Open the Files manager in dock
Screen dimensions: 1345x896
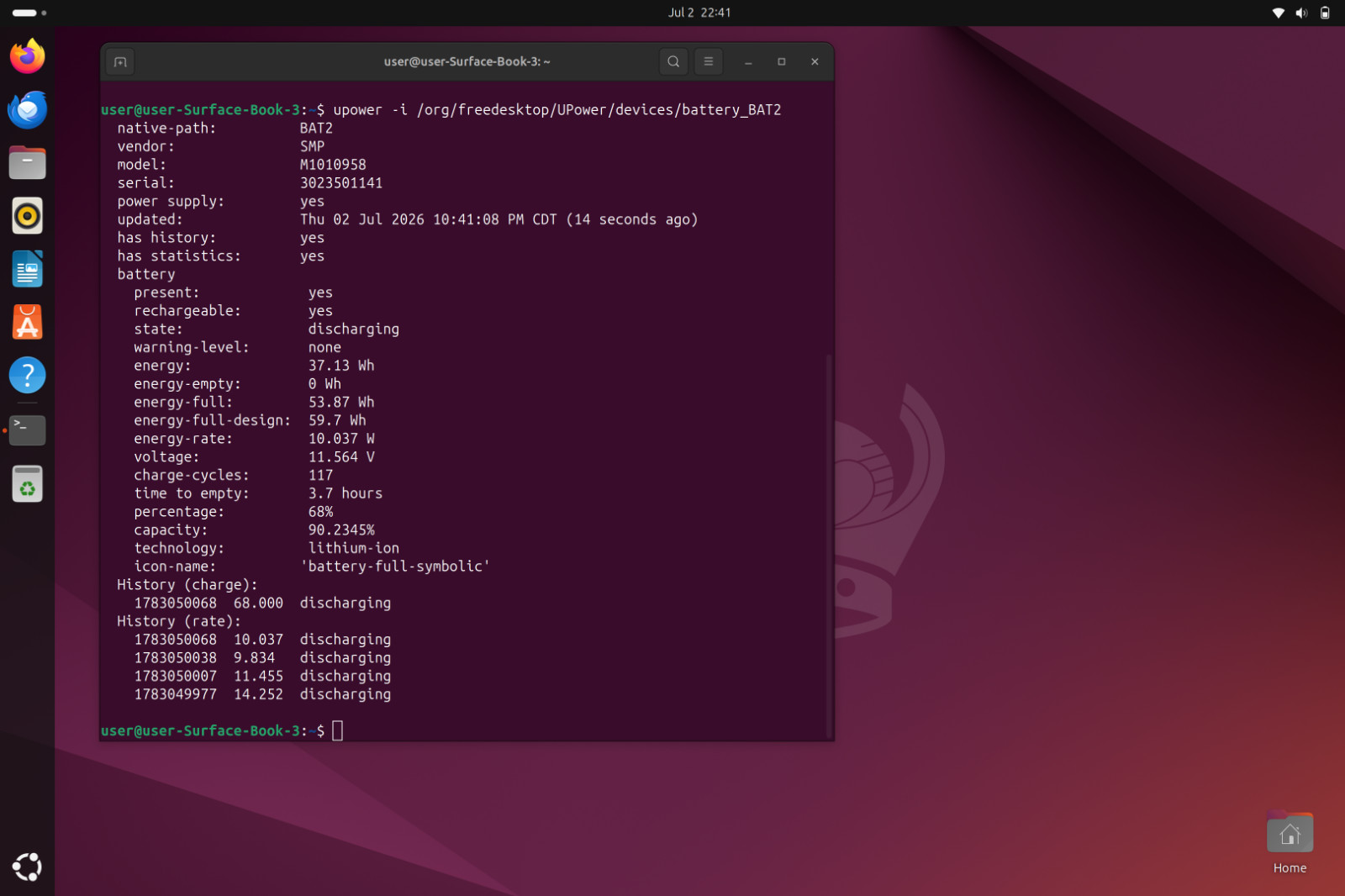pos(28,162)
